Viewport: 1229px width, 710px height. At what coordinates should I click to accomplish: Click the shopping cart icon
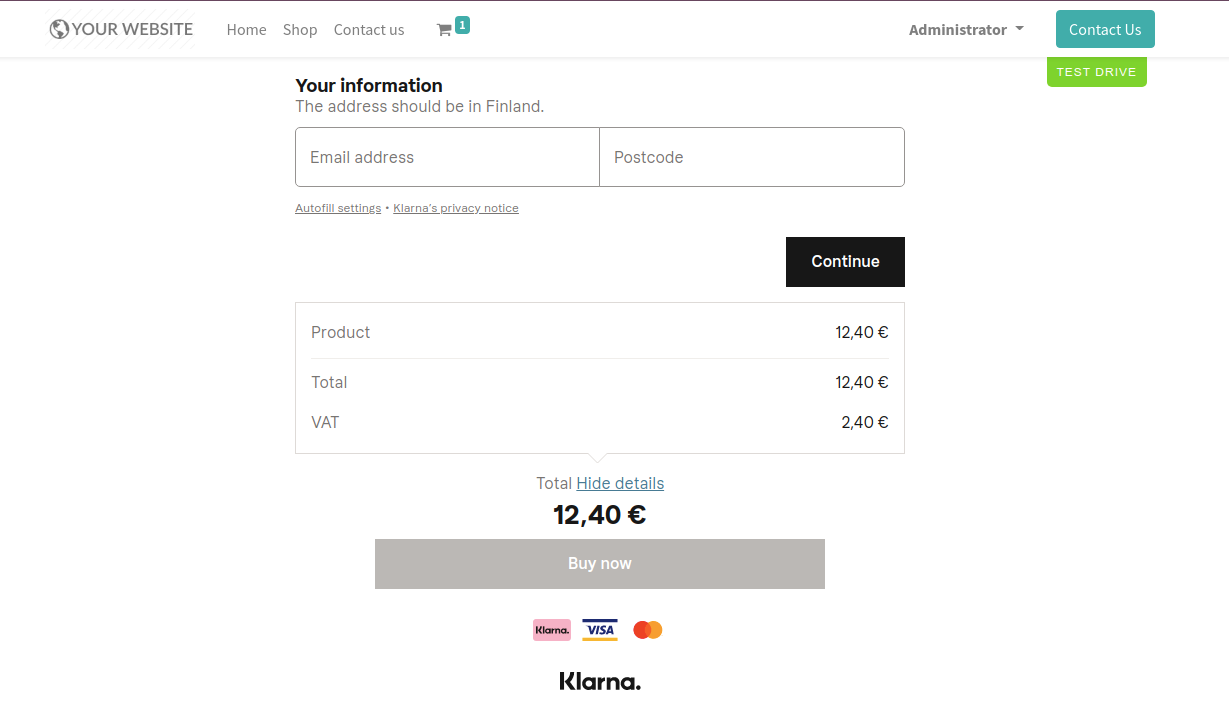[444, 30]
